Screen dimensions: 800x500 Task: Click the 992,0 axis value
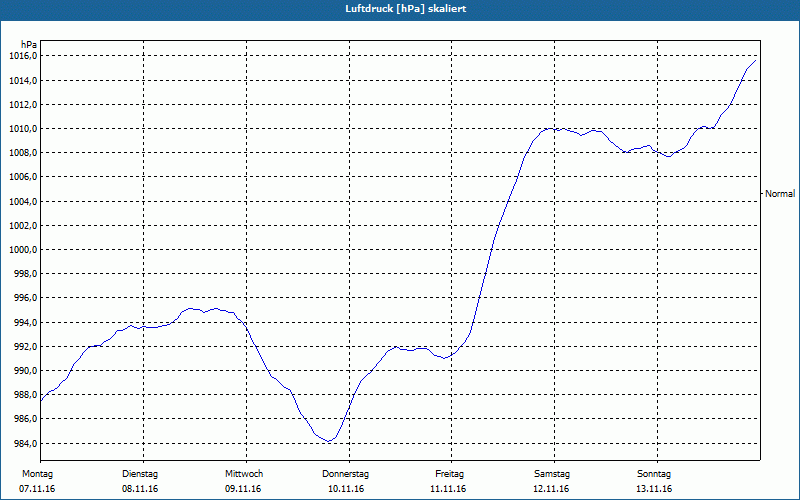point(25,346)
